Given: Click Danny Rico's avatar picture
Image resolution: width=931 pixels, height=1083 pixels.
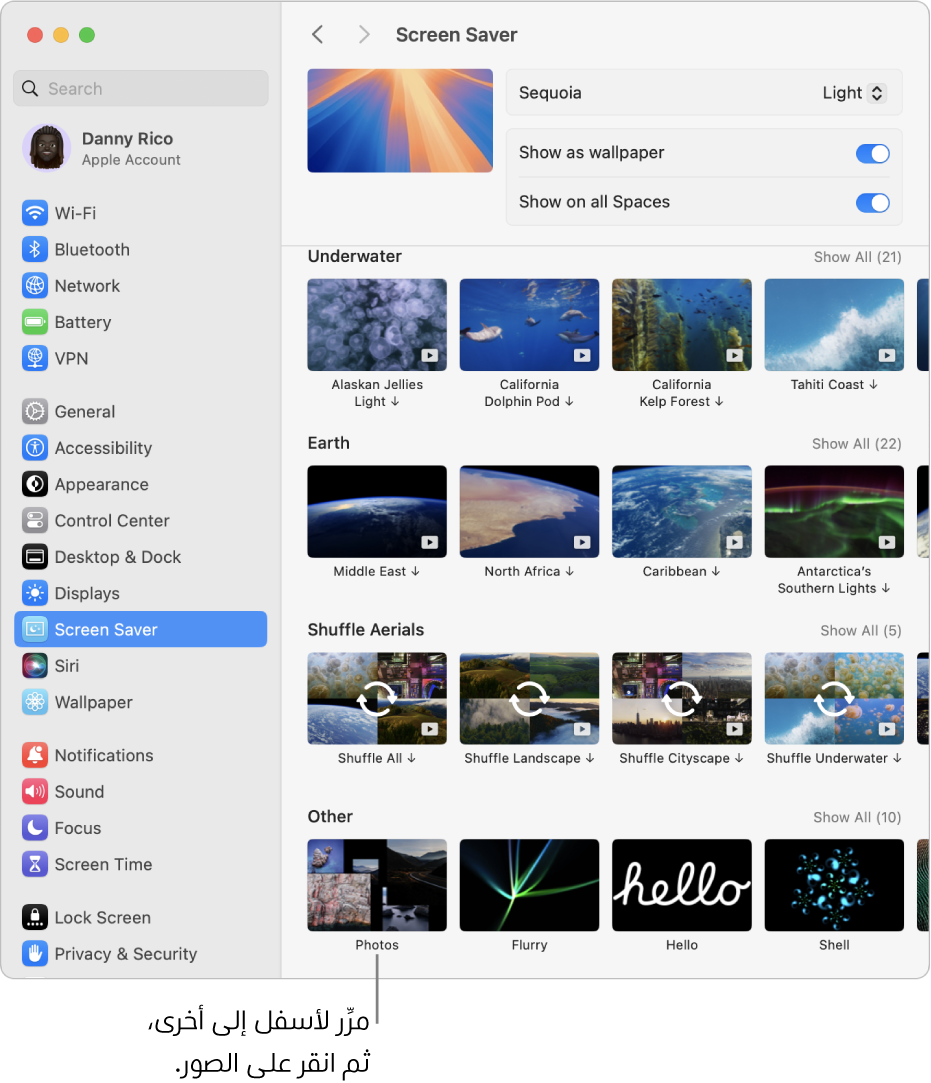Looking at the screenshot, I should (47, 148).
